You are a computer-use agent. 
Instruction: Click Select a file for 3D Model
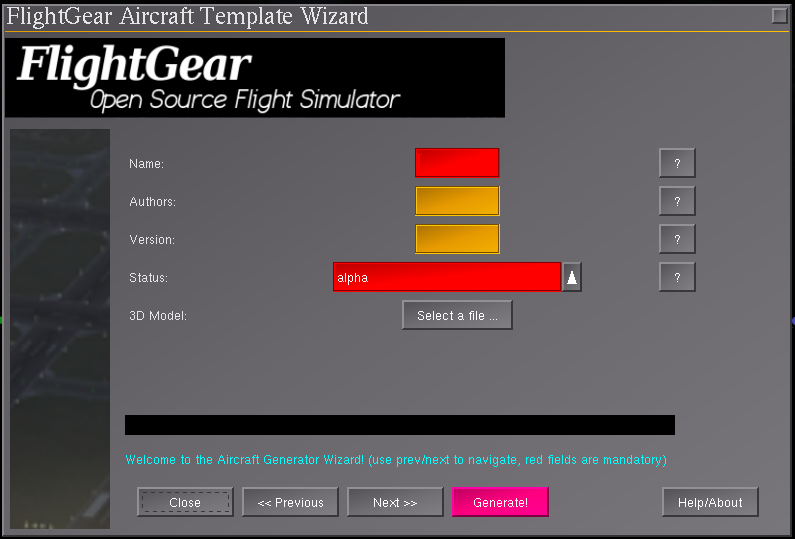pyautogui.click(x=457, y=315)
